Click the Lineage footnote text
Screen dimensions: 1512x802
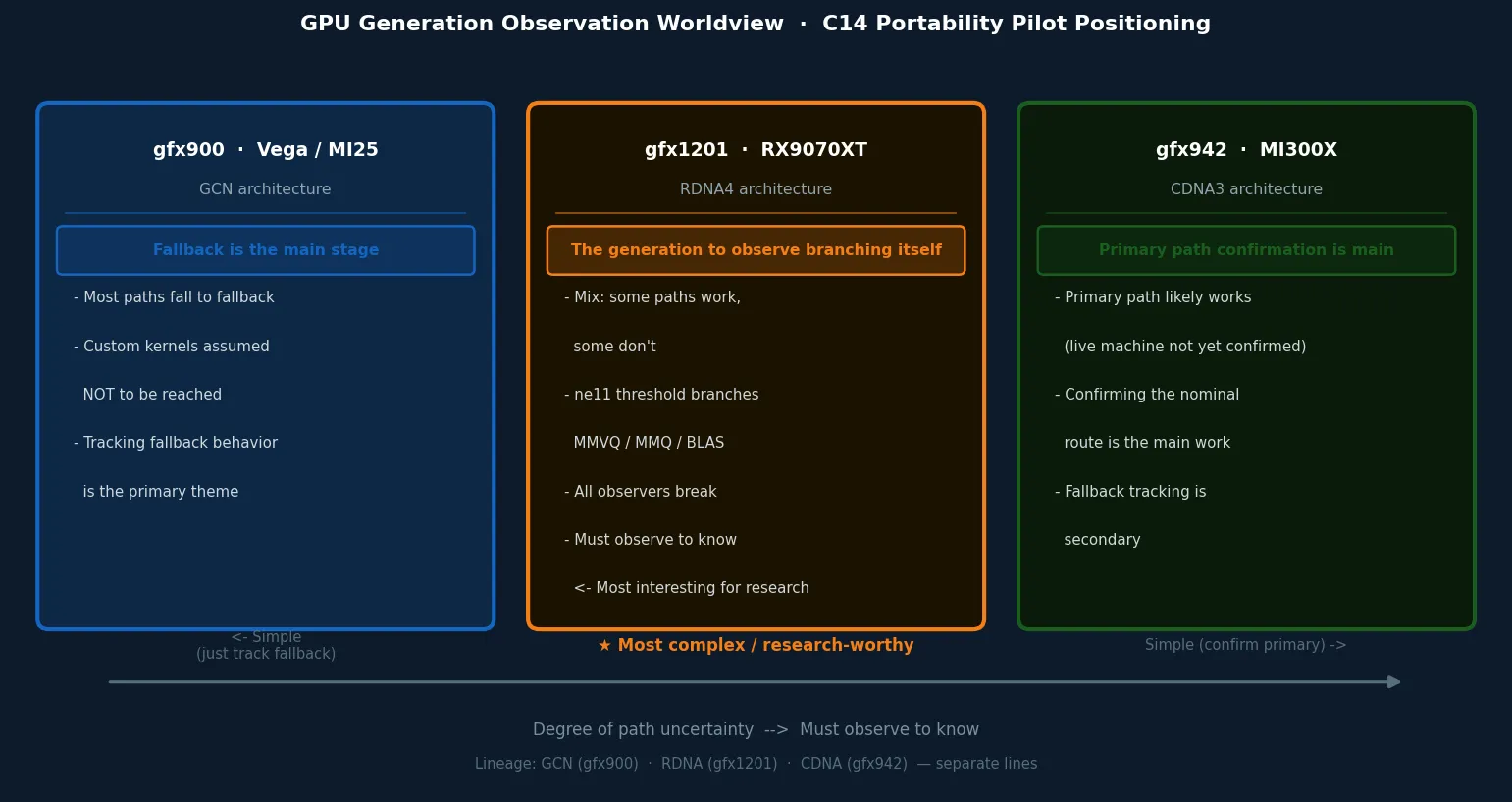pos(756,764)
